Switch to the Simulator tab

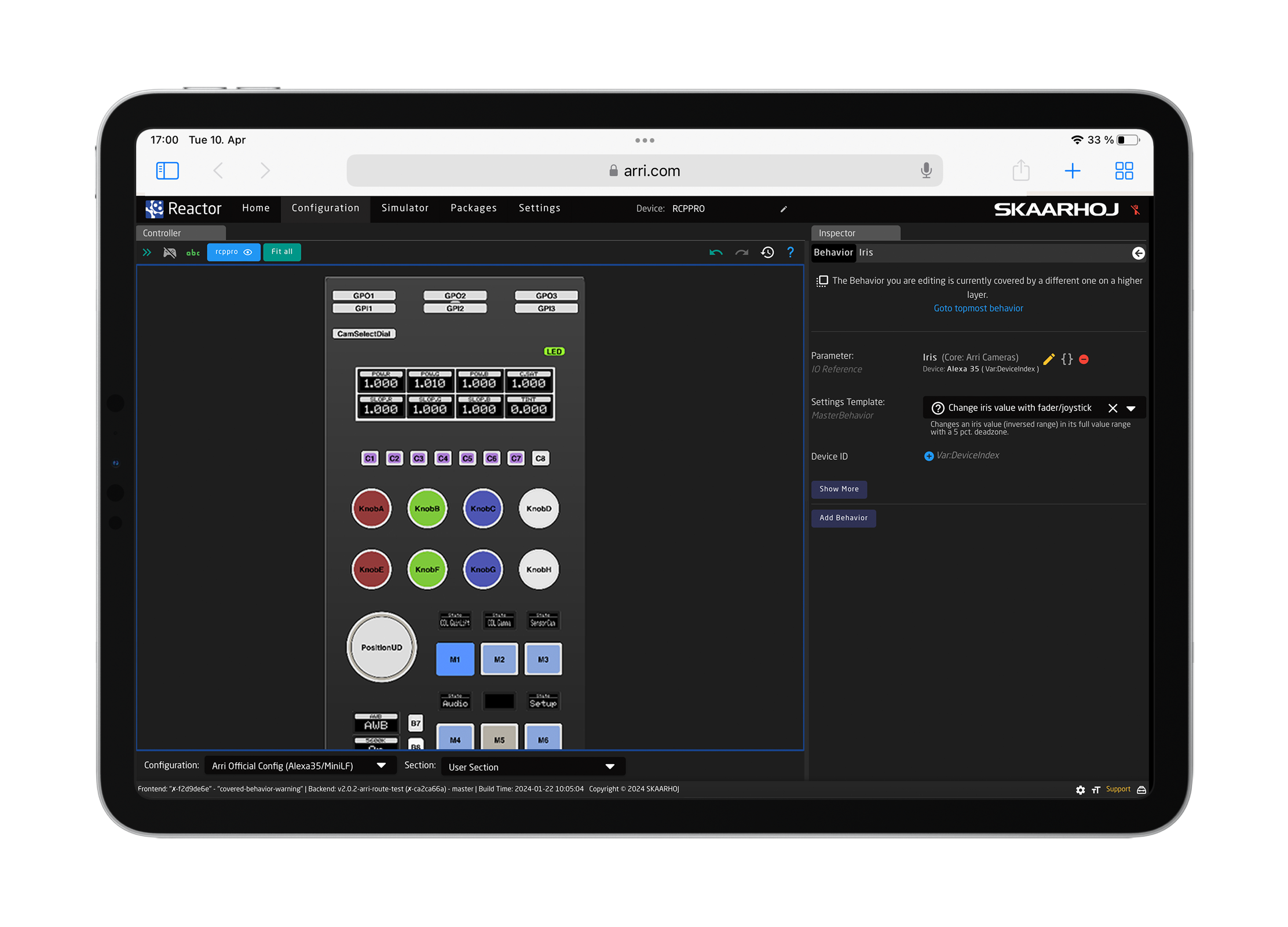pos(405,208)
